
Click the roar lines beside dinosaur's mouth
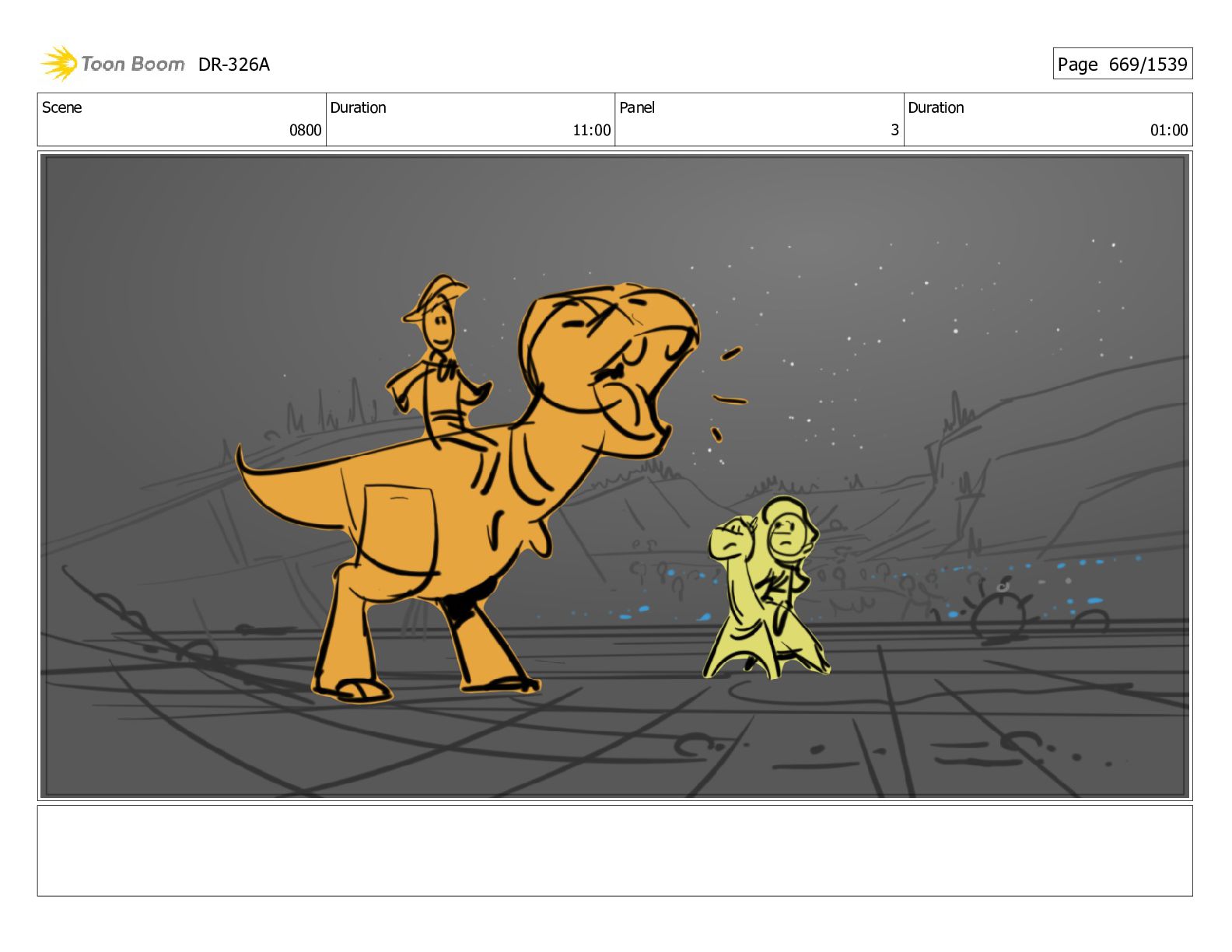click(x=727, y=397)
